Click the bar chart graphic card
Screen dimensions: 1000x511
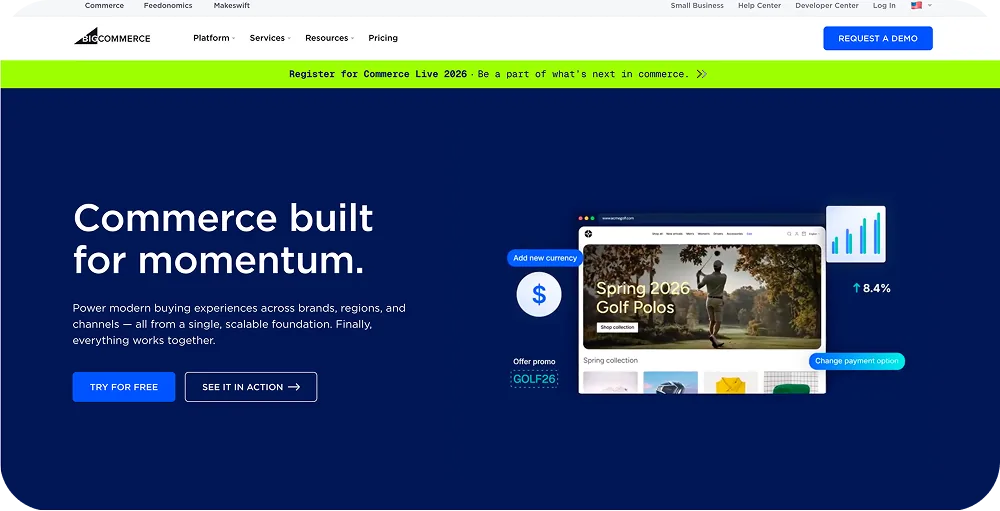pos(855,234)
